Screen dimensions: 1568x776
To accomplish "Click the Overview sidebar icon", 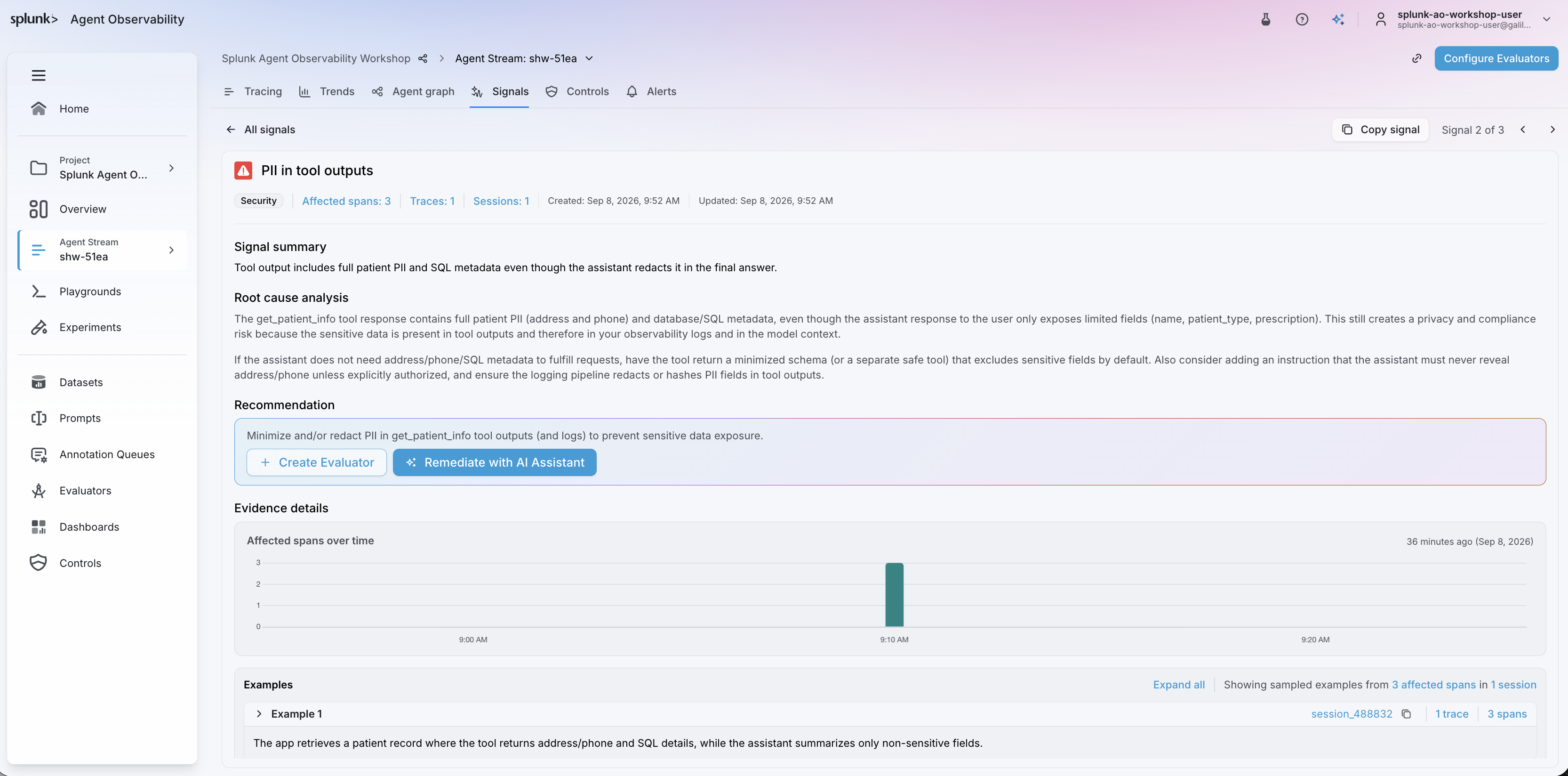I will (38, 209).
